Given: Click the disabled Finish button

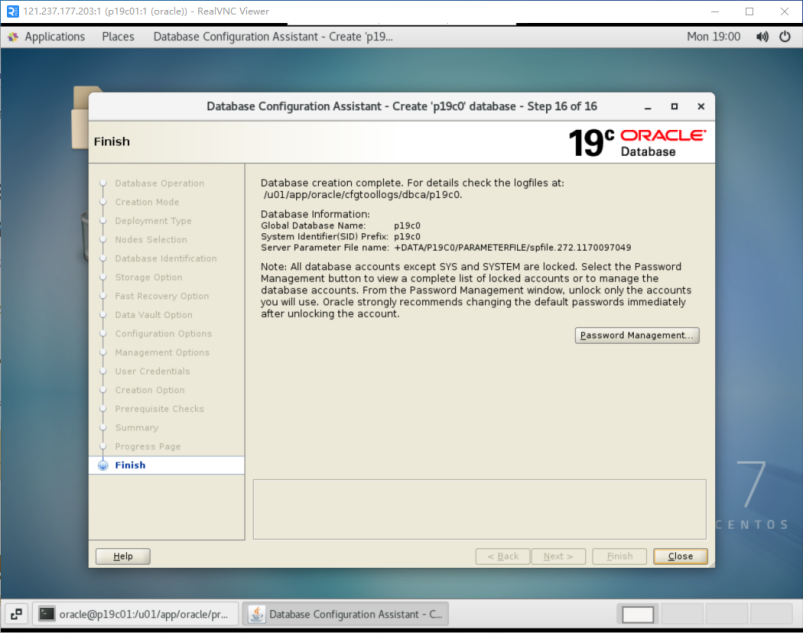Looking at the screenshot, I should pos(620,556).
